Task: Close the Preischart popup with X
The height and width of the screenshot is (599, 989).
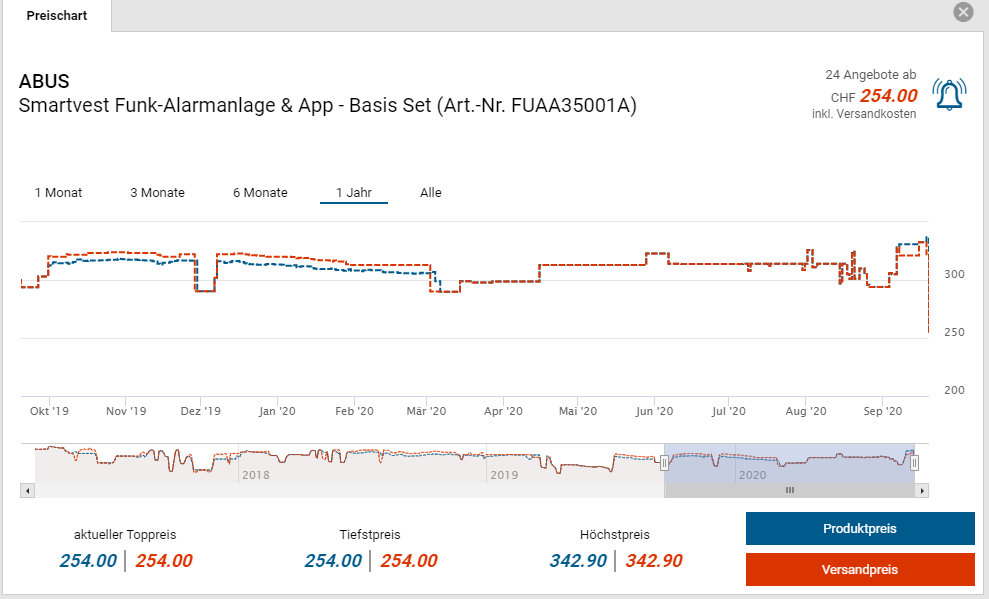Action: pos(963,12)
